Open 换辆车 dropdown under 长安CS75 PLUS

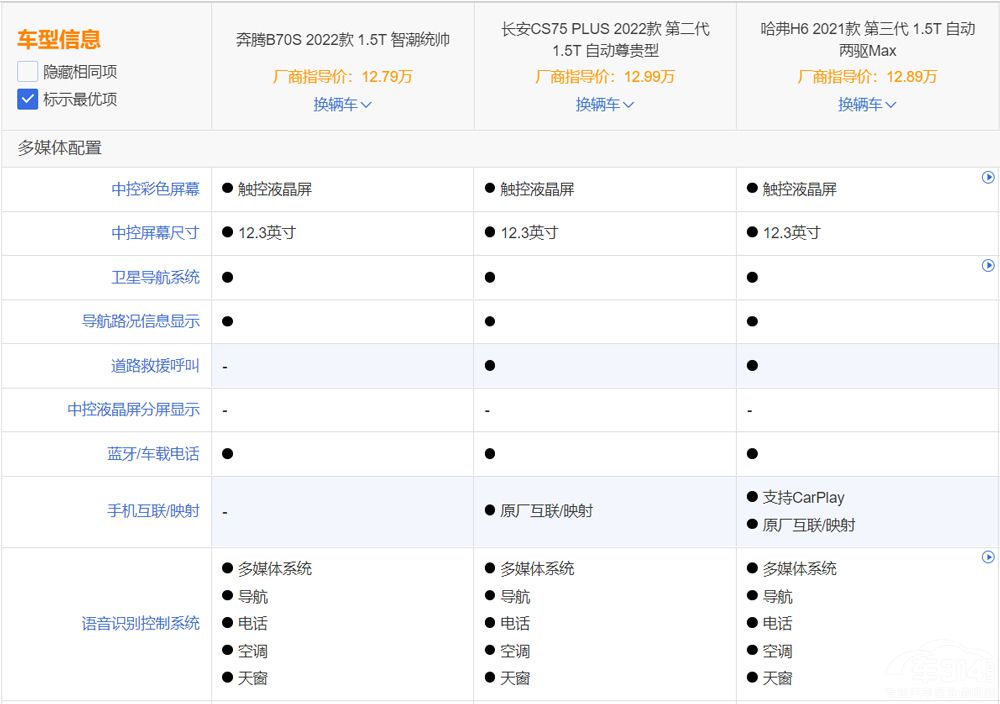(x=604, y=104)
